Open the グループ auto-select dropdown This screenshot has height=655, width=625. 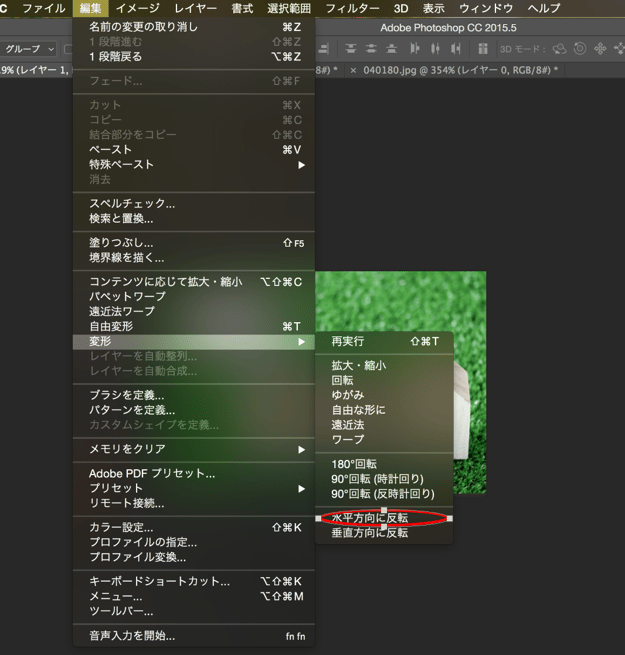tap(28, 48)
